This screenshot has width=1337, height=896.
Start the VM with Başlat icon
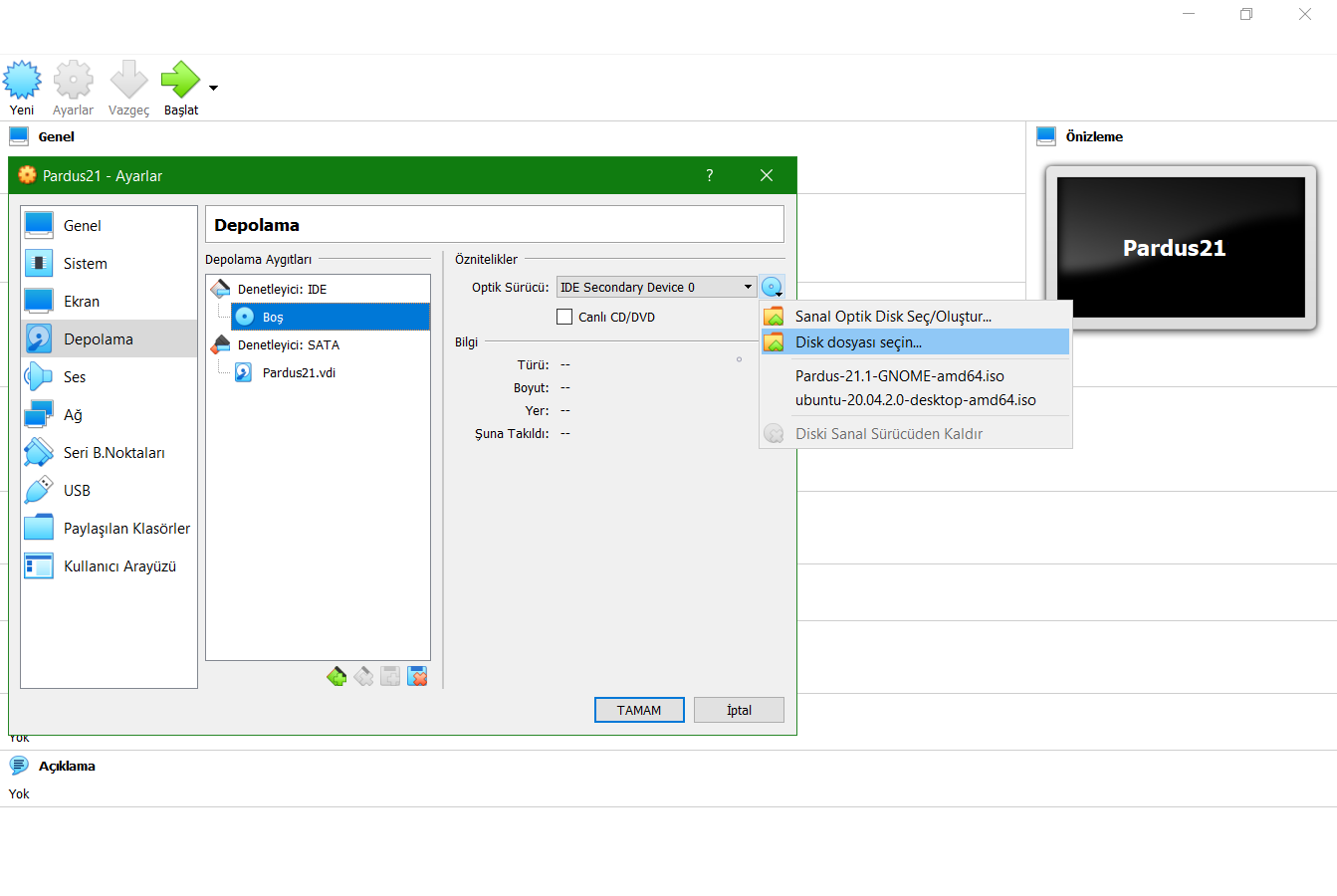(180, 80)
